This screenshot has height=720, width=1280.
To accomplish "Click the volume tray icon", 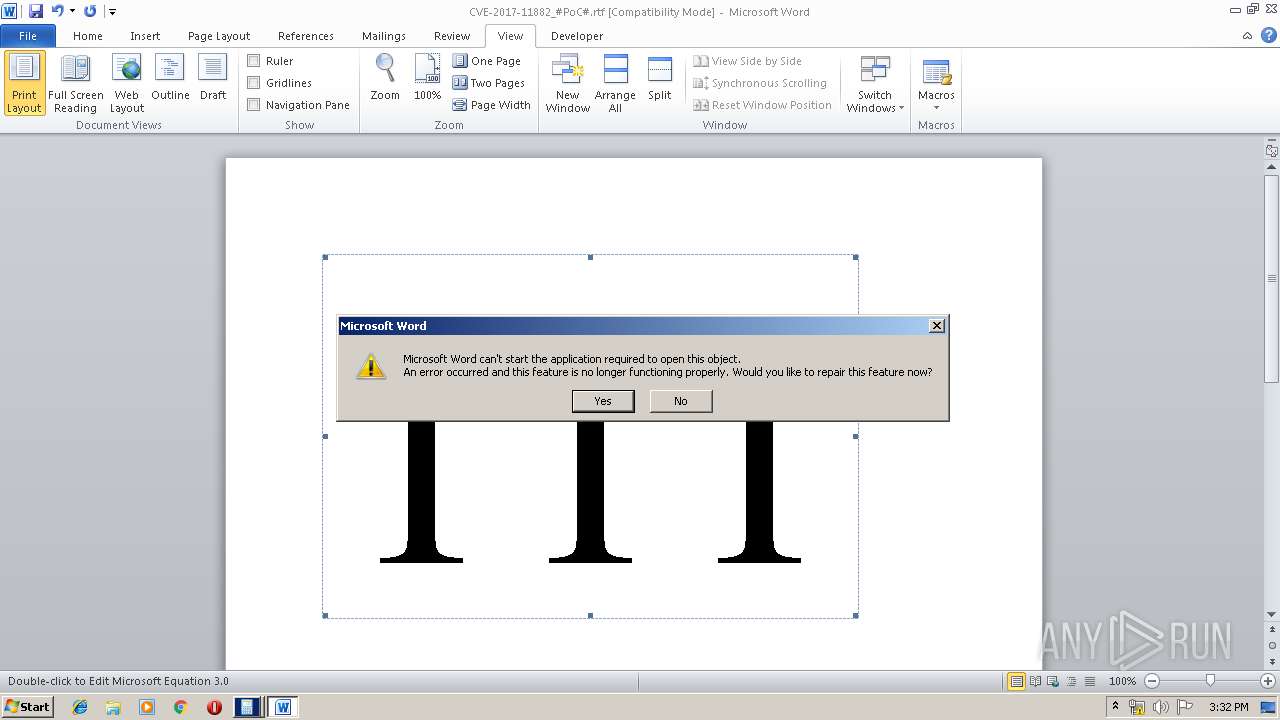I will click(x=1162, y=707).
